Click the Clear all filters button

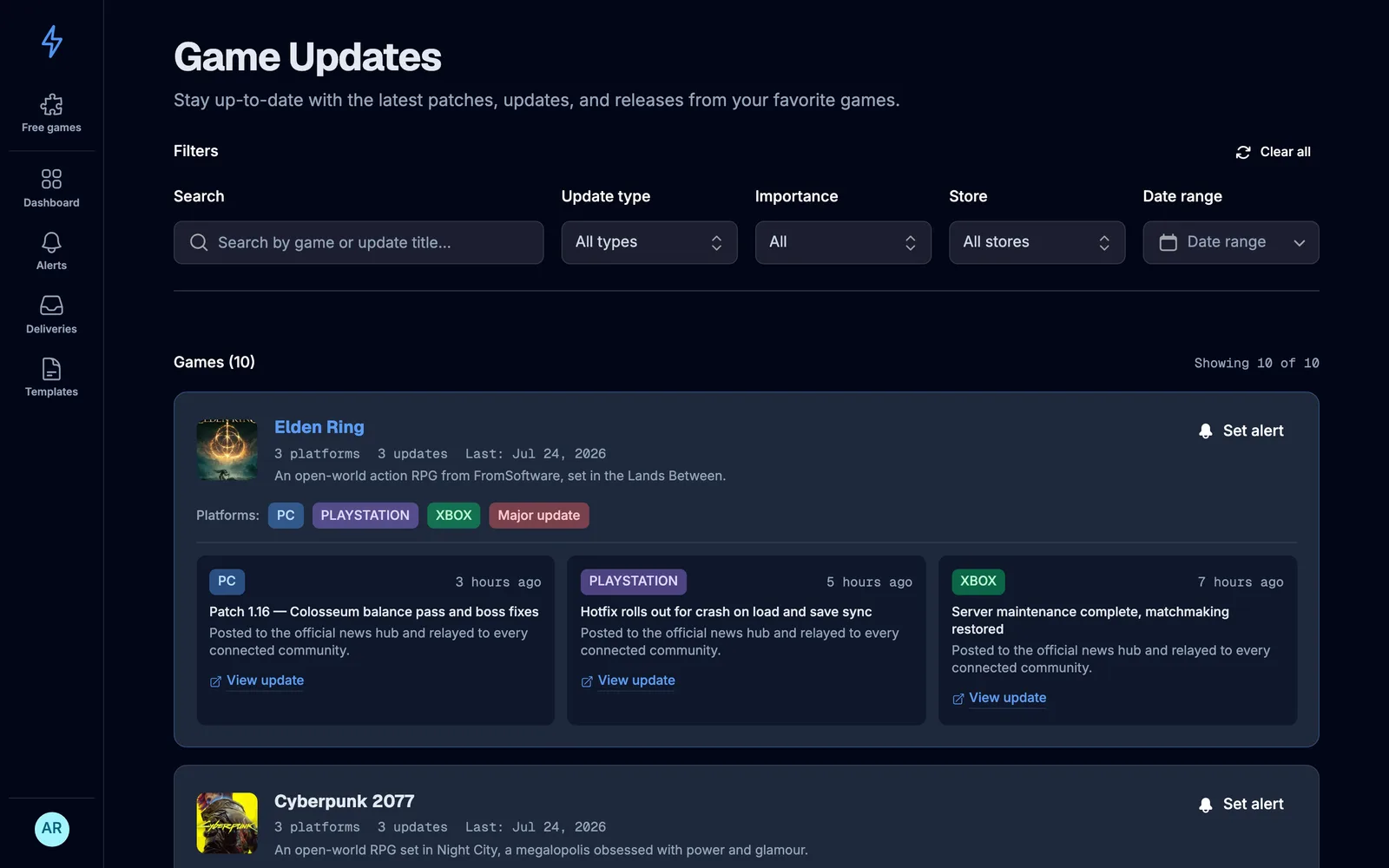(x=1273, y=152)
